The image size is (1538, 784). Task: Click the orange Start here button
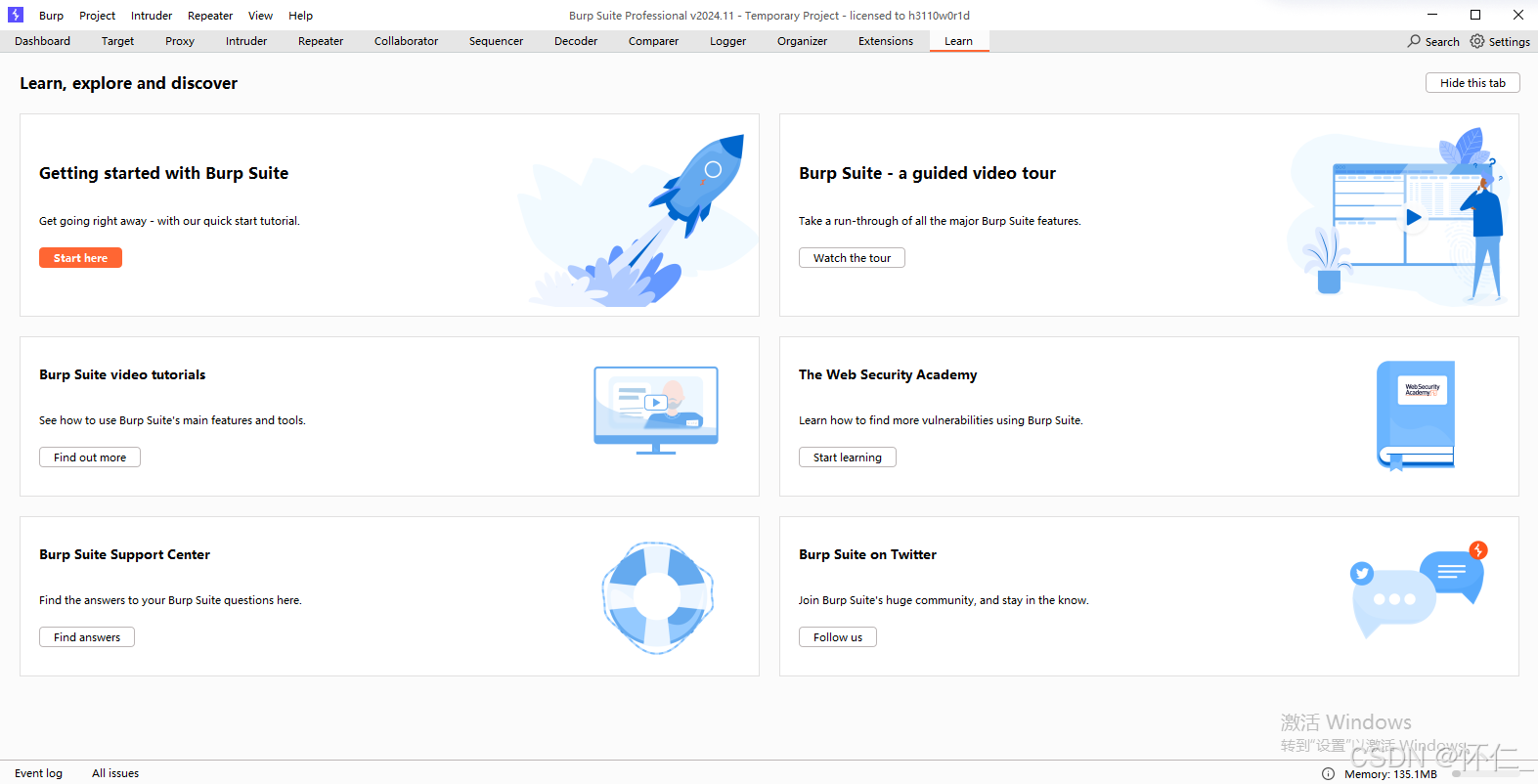(x=80, y=258)
